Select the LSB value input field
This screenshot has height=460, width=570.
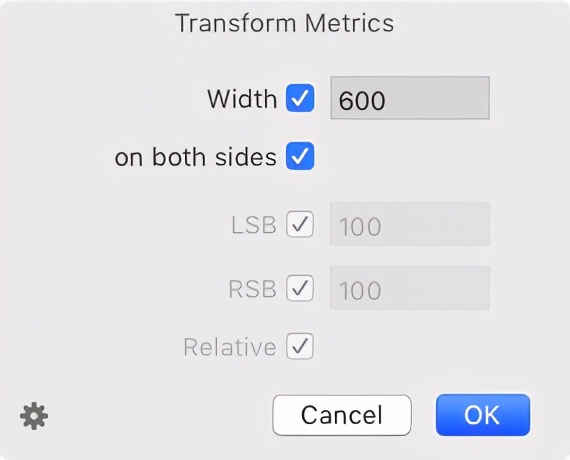(410, 224)
